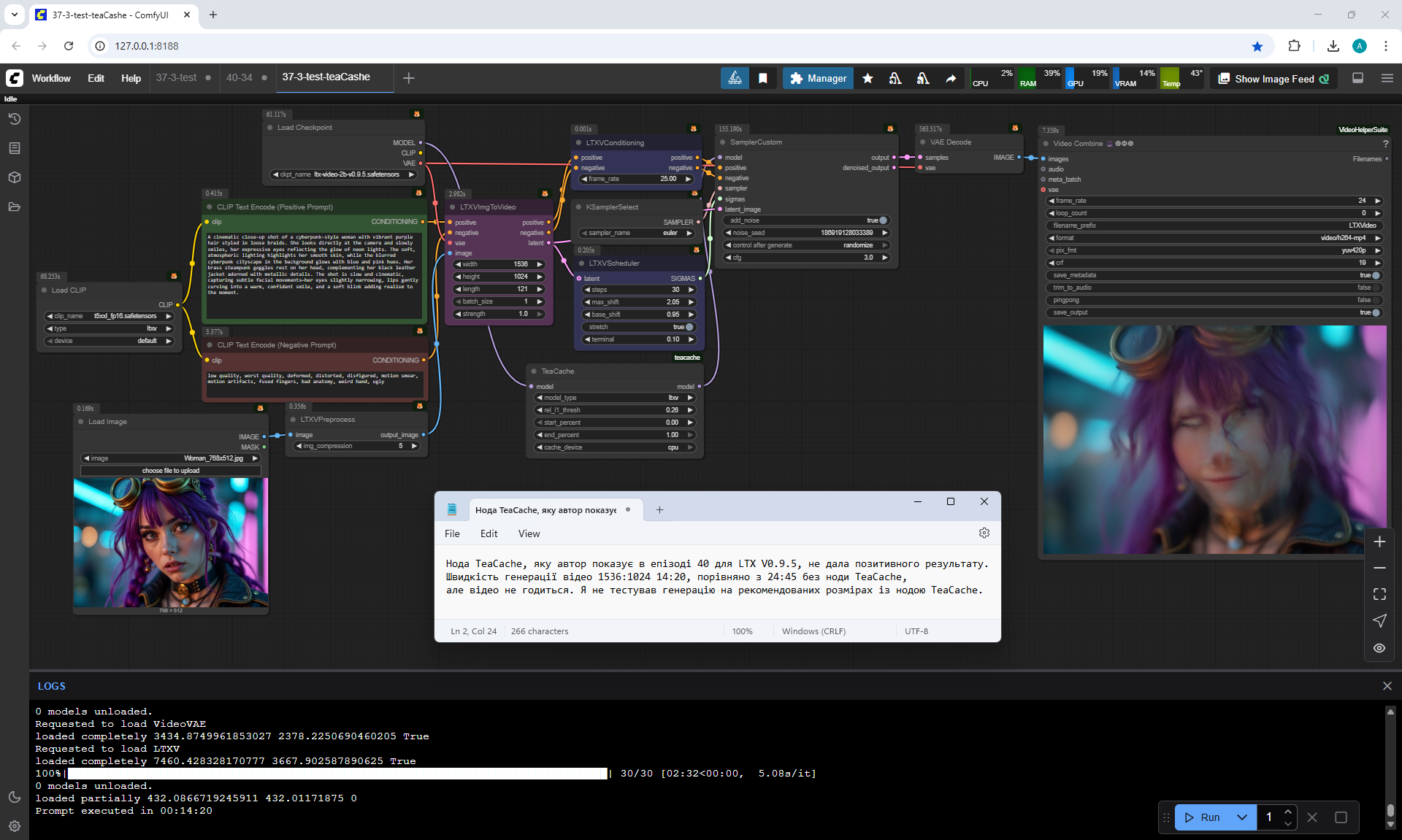The image size is (1402, 840).
Task: Open the Manager button
Action: click(818, 78)
